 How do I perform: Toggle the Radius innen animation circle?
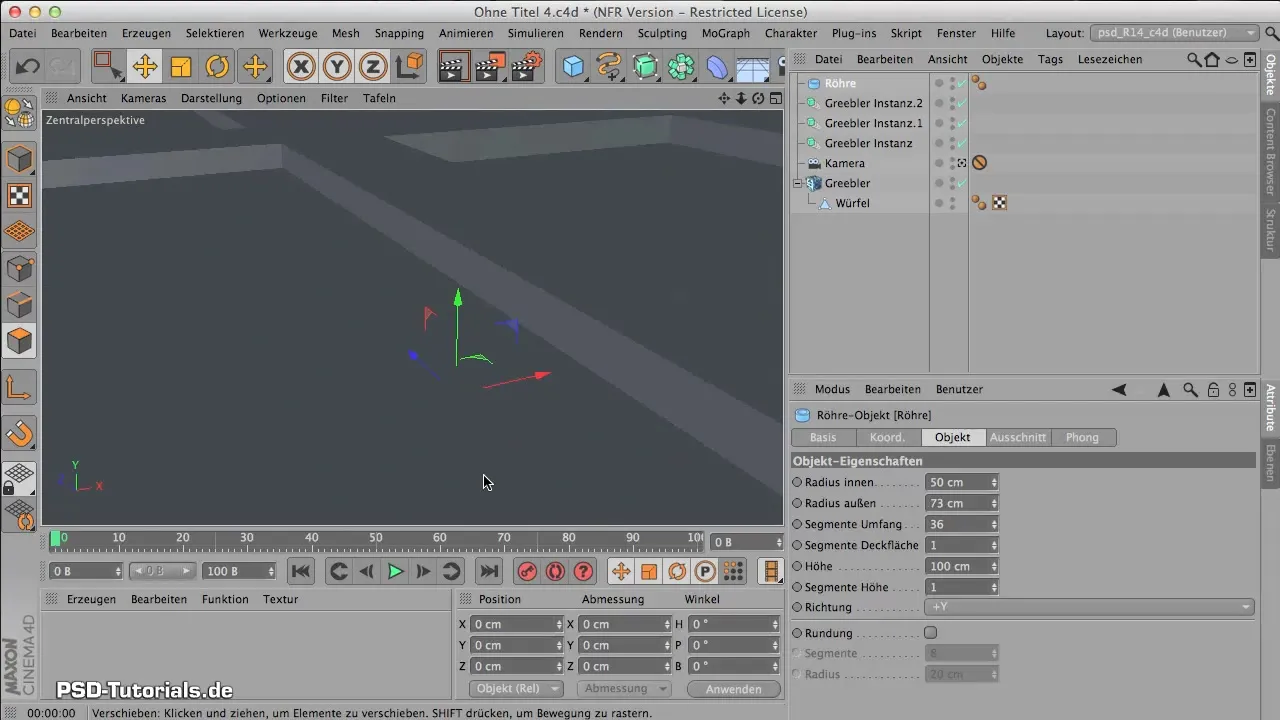coord(797,482)
